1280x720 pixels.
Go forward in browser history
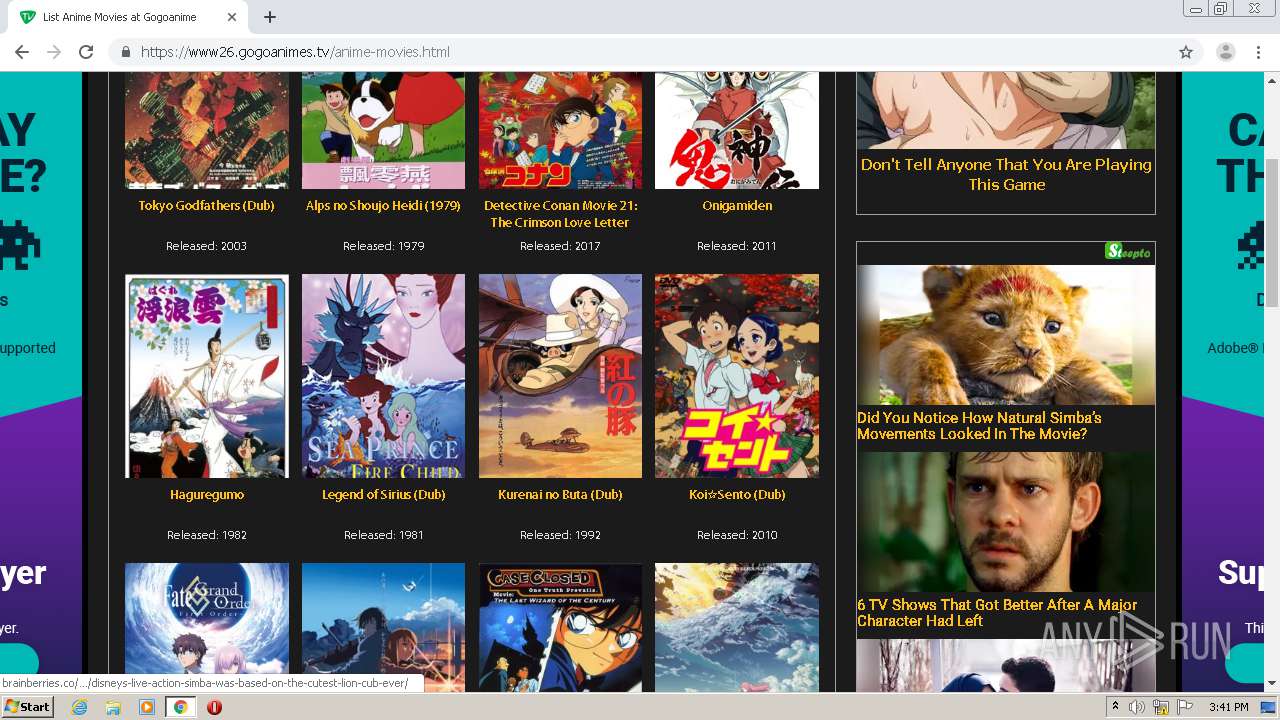(x=54, y=52)
